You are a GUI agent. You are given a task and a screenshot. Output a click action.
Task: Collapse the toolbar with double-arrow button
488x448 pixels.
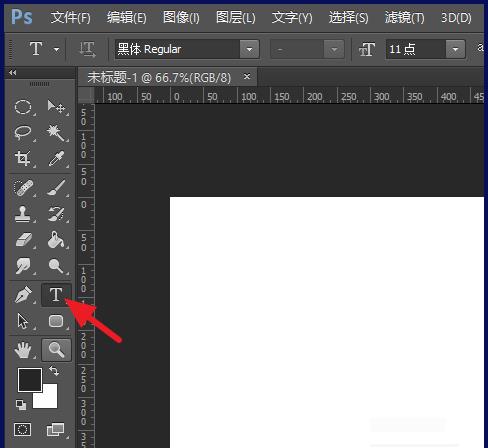[x=13, y=72]
